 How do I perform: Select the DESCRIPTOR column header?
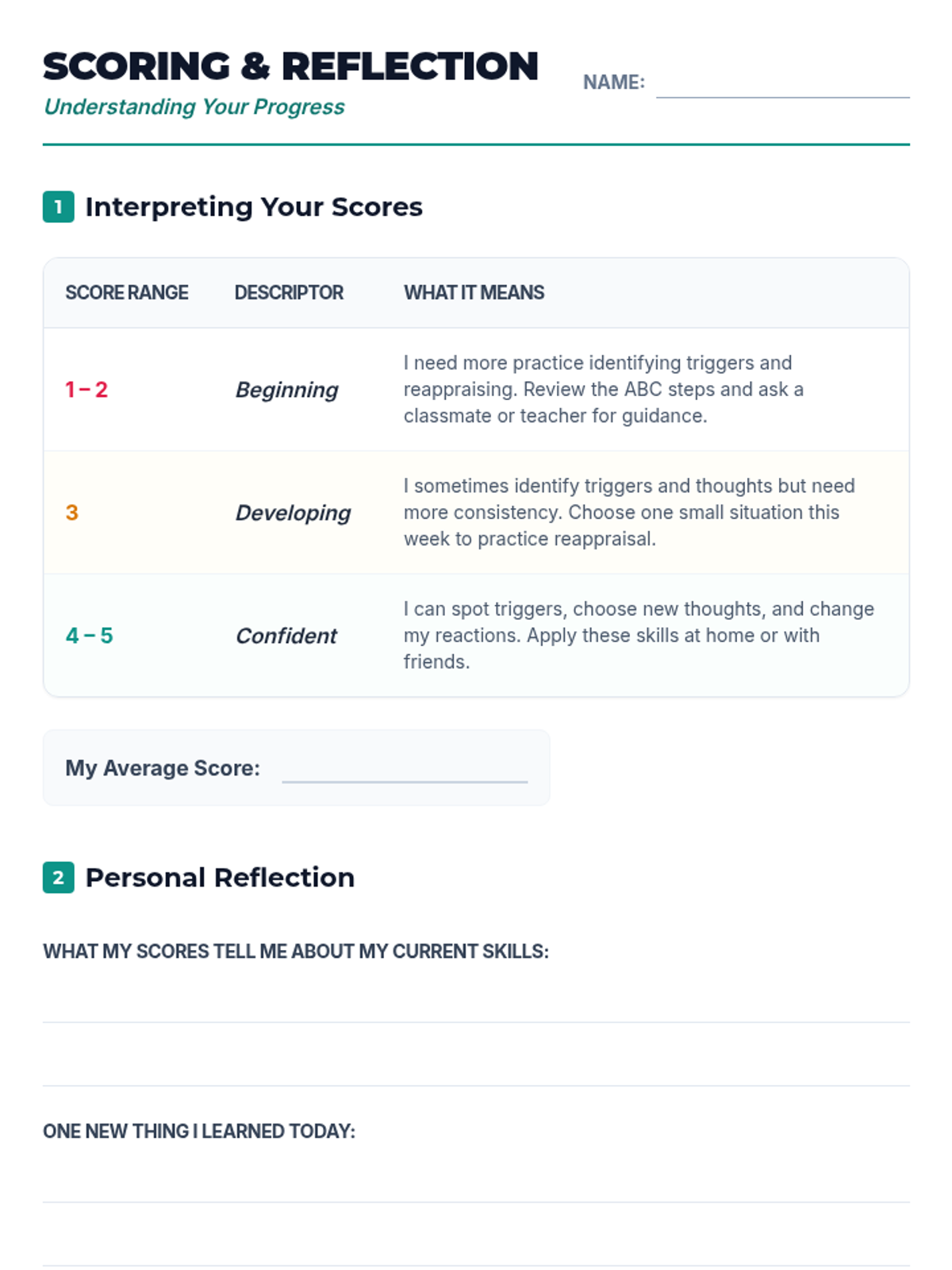tap(289, 293)
